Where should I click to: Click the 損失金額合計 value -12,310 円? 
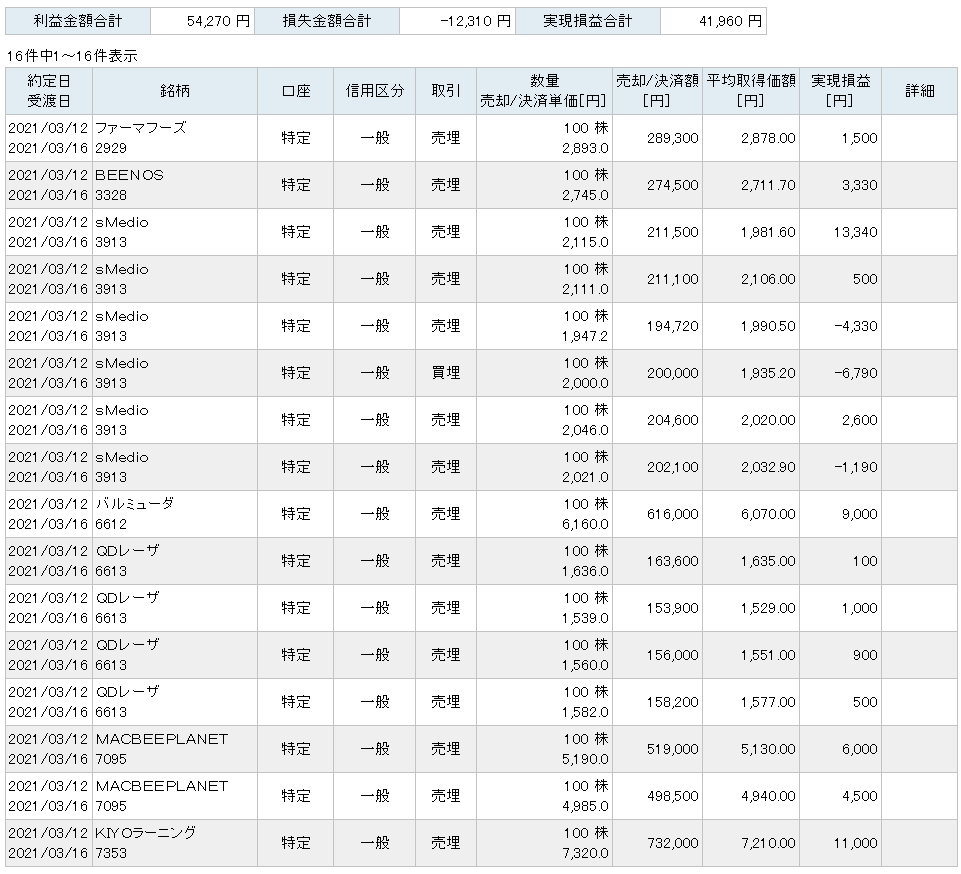(x=476, y=21)
